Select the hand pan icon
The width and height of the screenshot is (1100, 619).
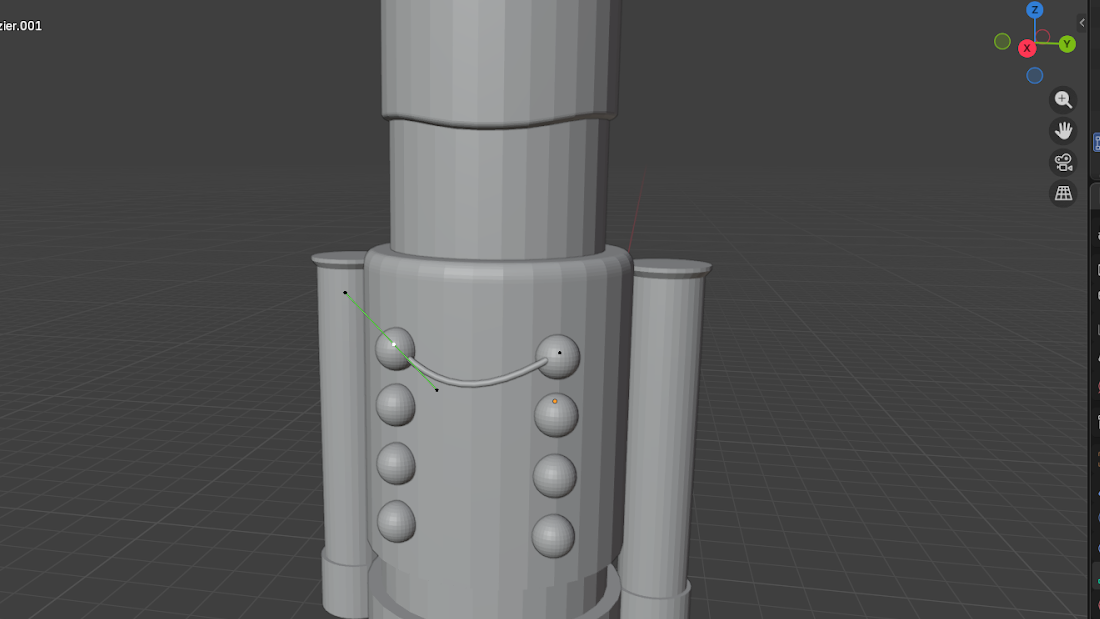(1063, 130)
